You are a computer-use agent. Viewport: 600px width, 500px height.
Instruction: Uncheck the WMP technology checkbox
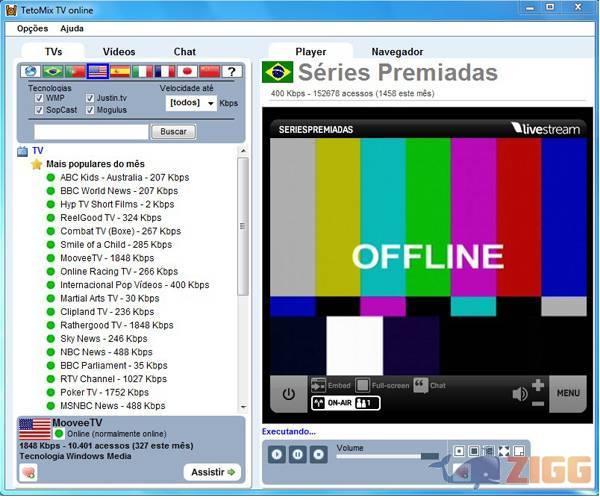39,98
